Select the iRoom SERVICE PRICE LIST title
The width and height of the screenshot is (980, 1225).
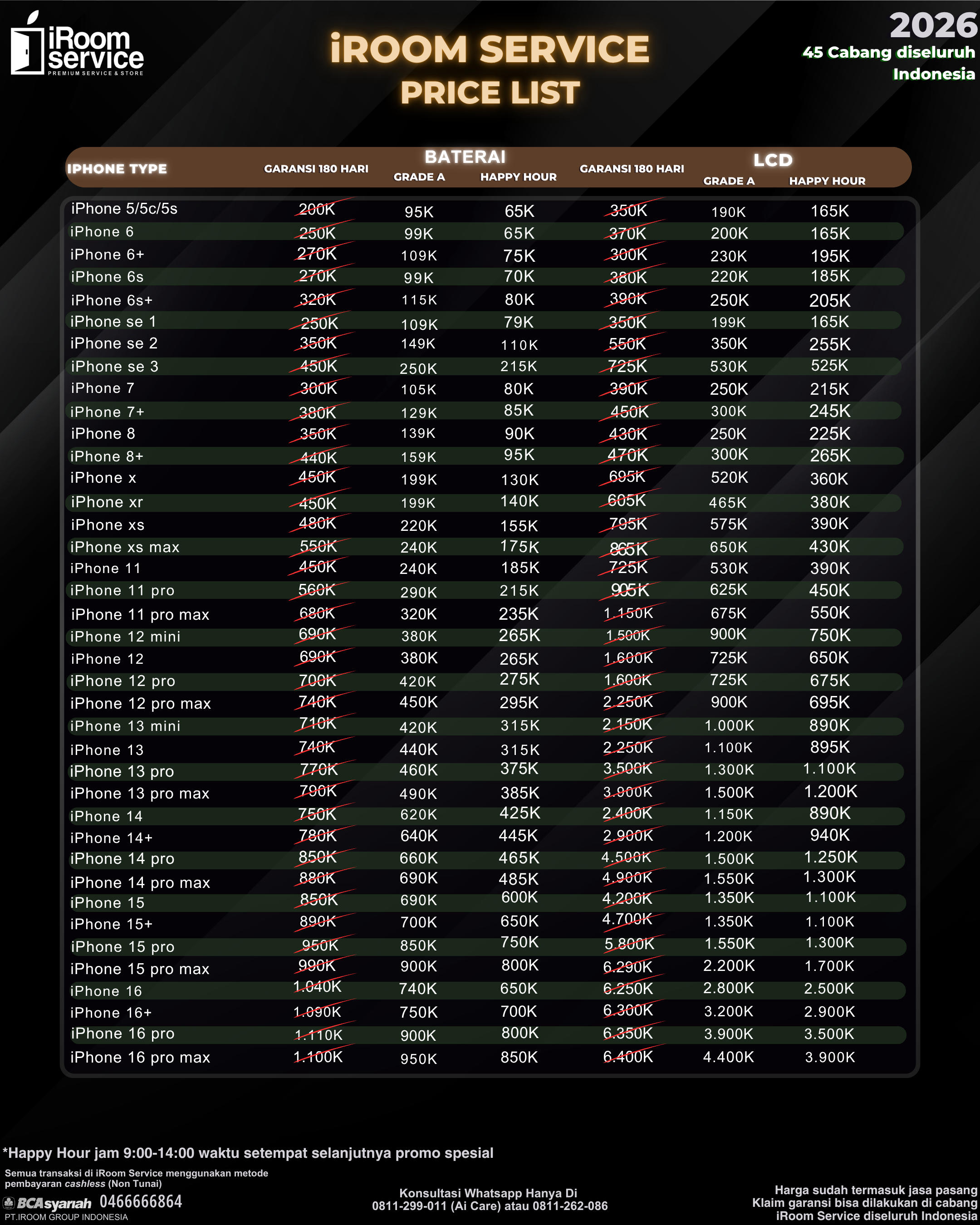tap(490, 69)
